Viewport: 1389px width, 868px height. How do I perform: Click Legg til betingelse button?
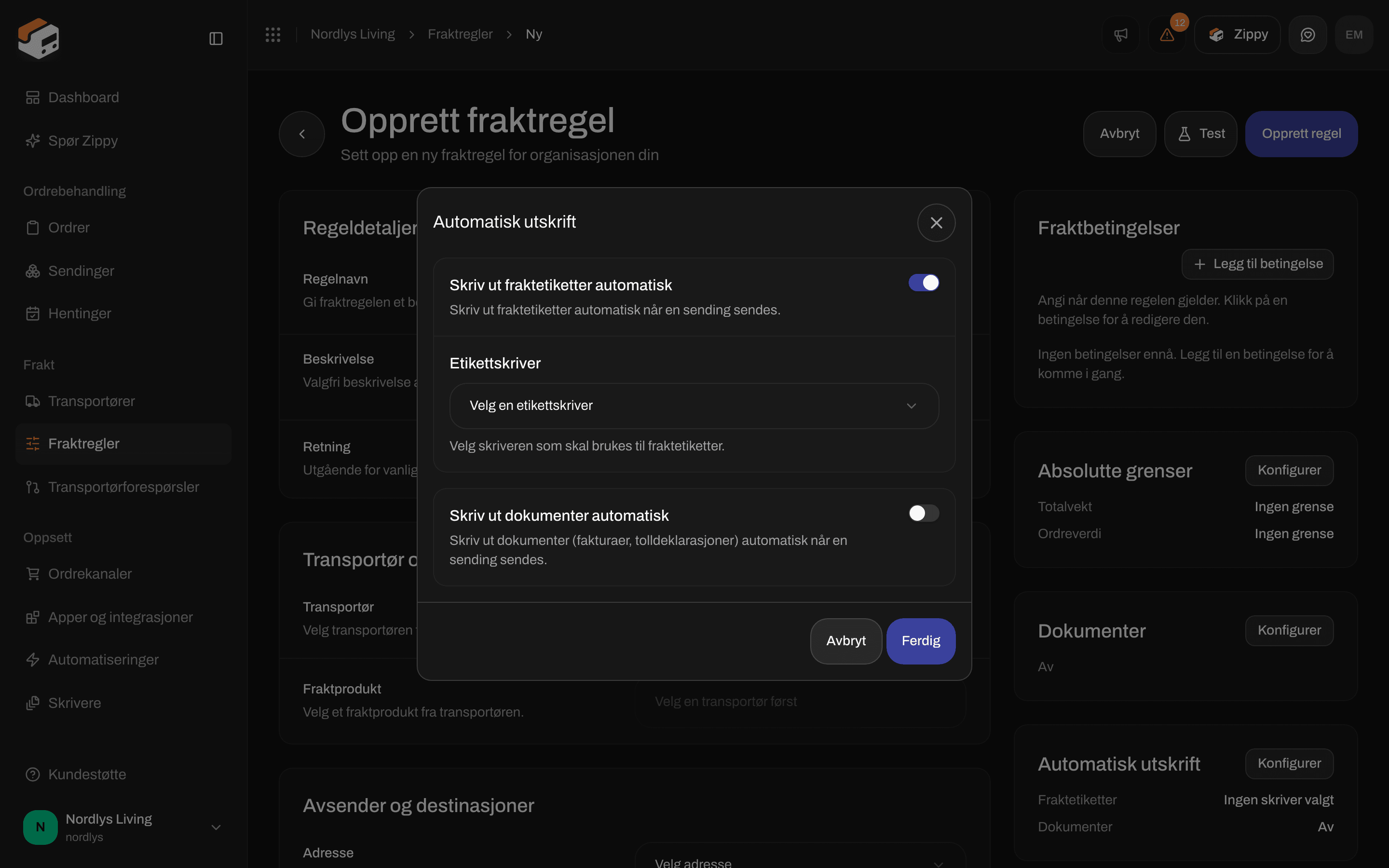click(x=1257, y=264)
